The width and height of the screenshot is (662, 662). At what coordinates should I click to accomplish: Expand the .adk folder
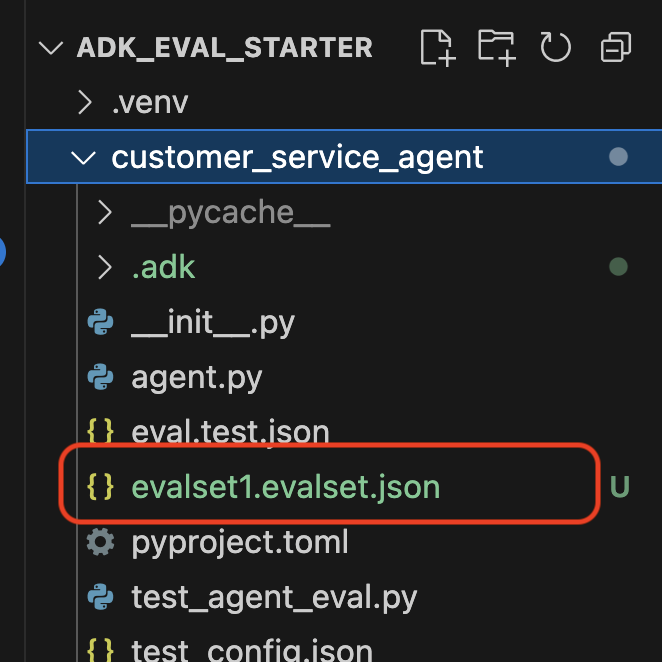click(104, 267)
